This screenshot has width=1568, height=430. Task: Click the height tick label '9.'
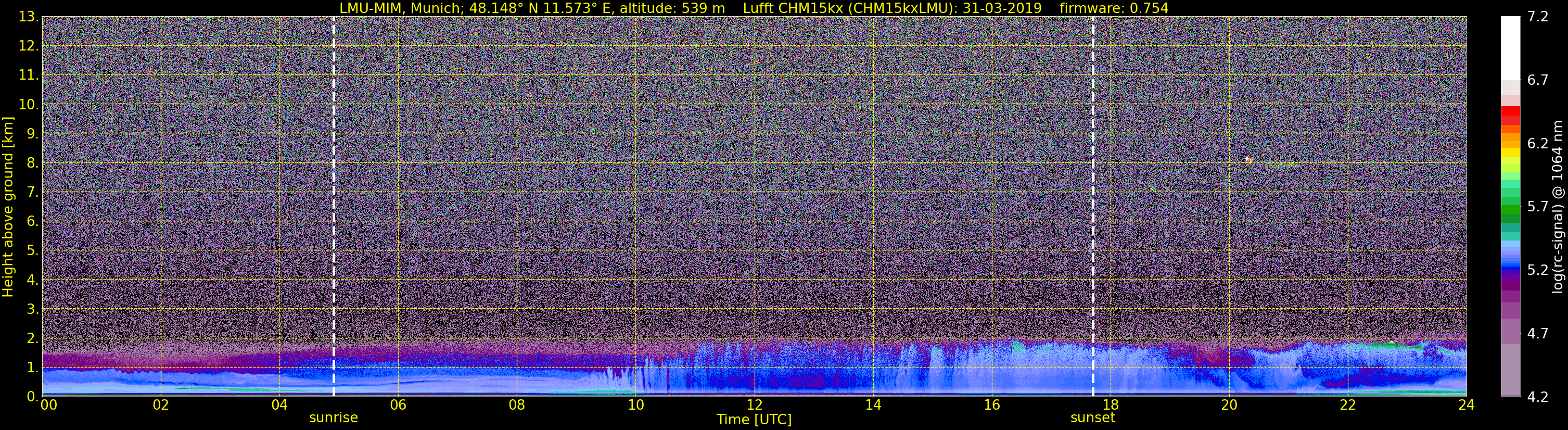33,133
